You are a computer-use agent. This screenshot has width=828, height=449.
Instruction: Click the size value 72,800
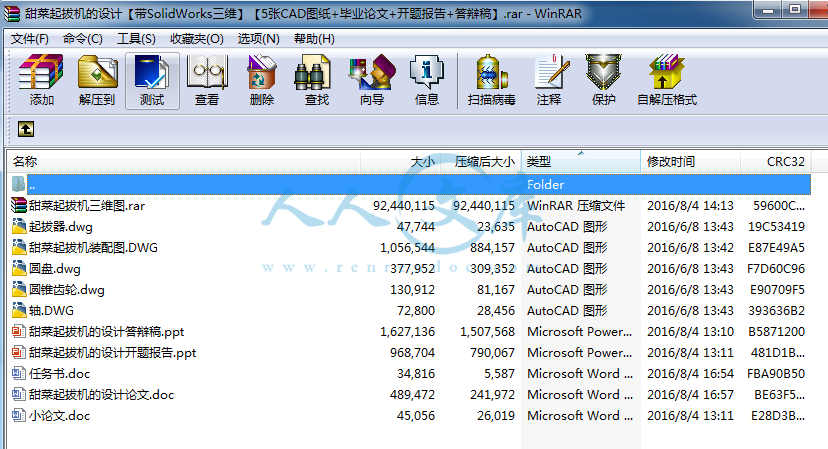pos(416,311)
